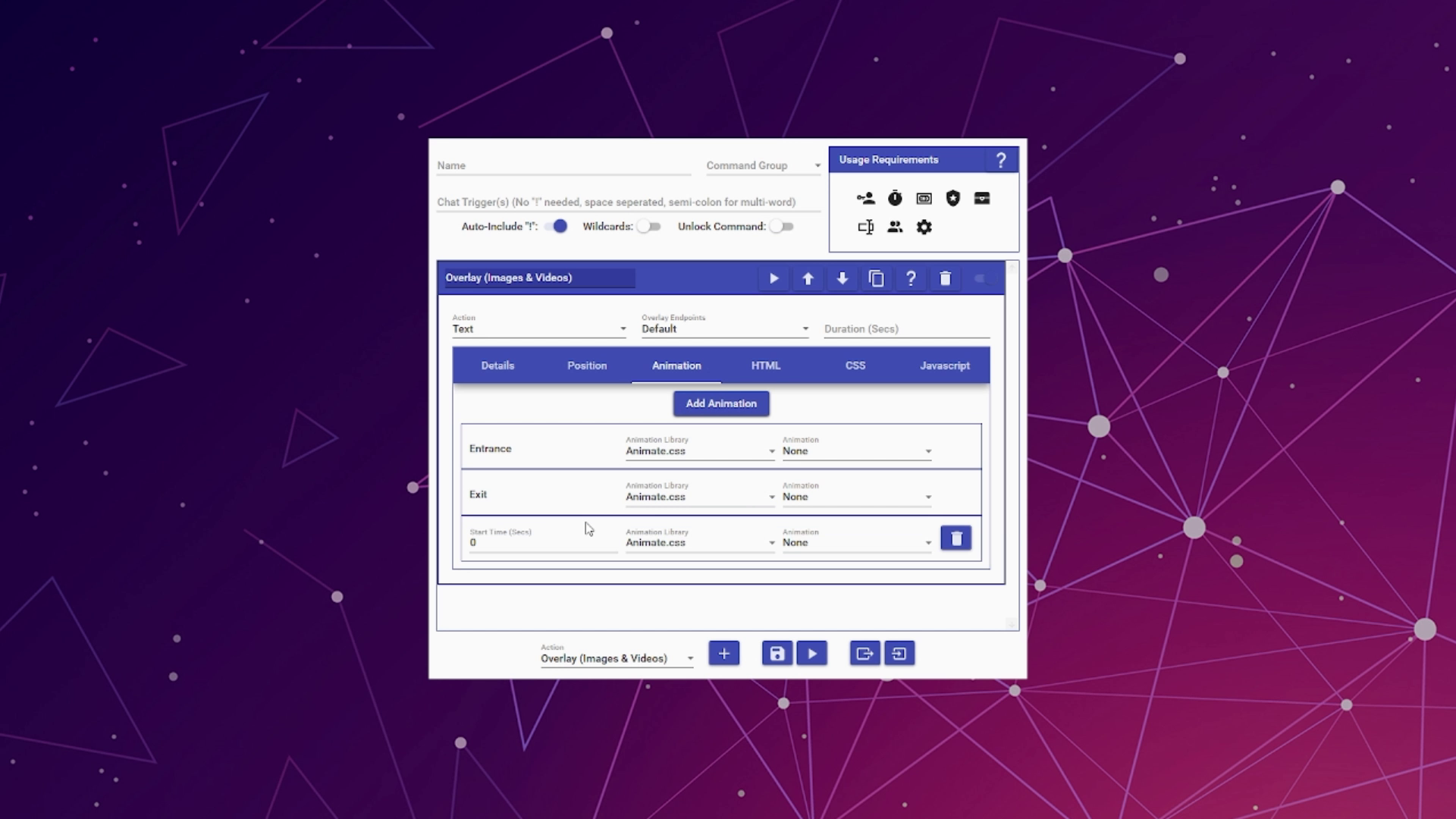Open the Entrance Animation dropdown
Viewport: 1456px width, 819px height.
[x=856, y=451]
